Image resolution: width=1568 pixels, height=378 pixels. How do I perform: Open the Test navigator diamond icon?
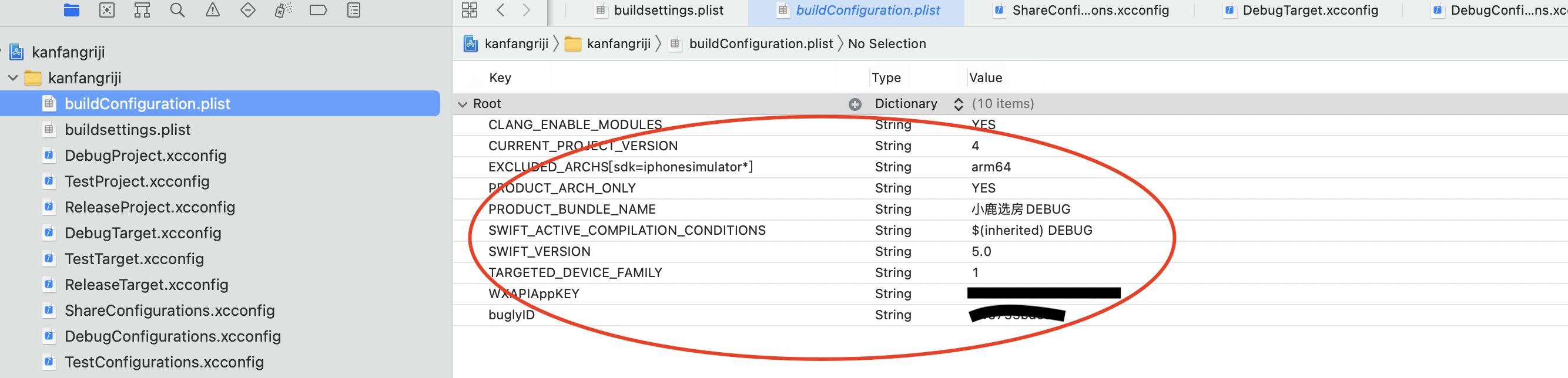click(248, 11)
